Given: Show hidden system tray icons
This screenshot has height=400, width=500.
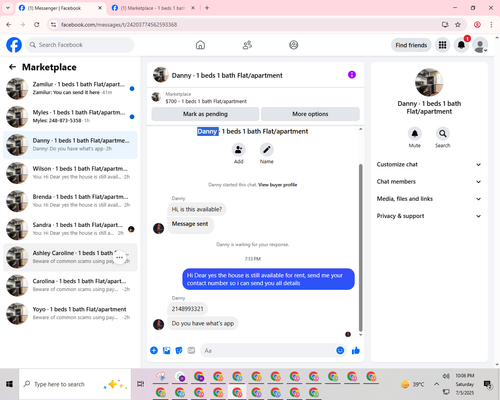Looking at the screenshot, I should [x=436, y=384].
